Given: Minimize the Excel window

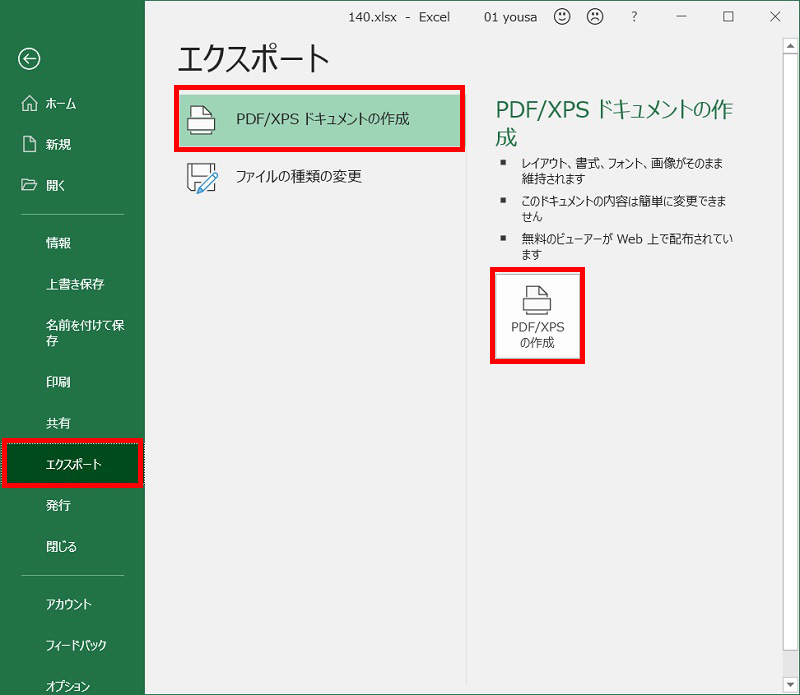Looking at the screenshot, I should point(681,17).
